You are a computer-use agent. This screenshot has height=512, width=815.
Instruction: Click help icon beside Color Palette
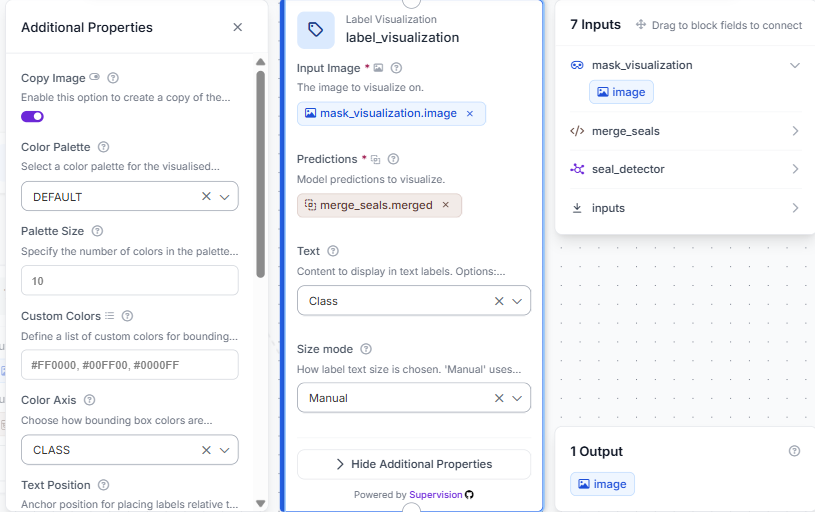pos(103,147)
